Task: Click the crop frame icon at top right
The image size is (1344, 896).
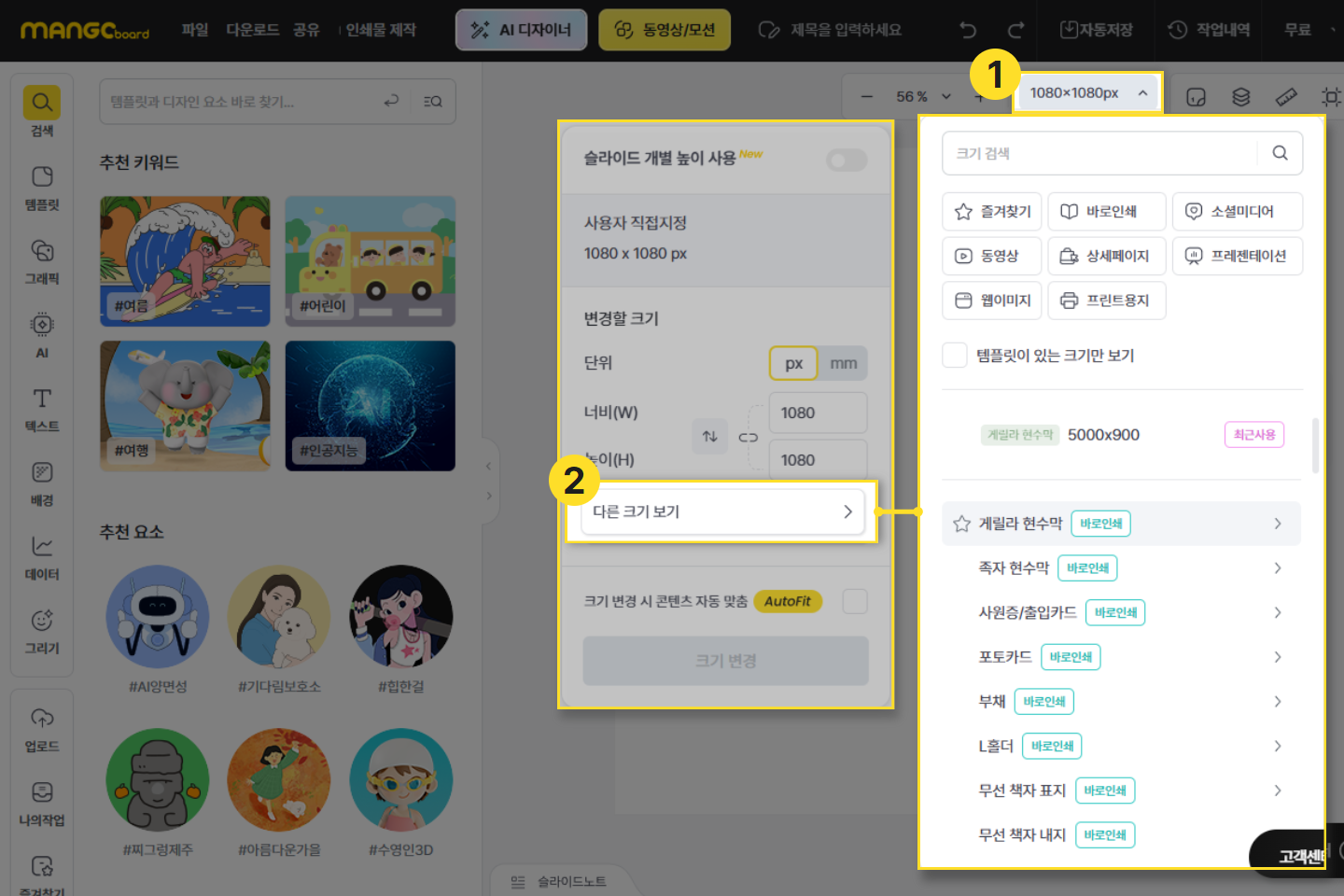Action: [x=1332, y=96]
